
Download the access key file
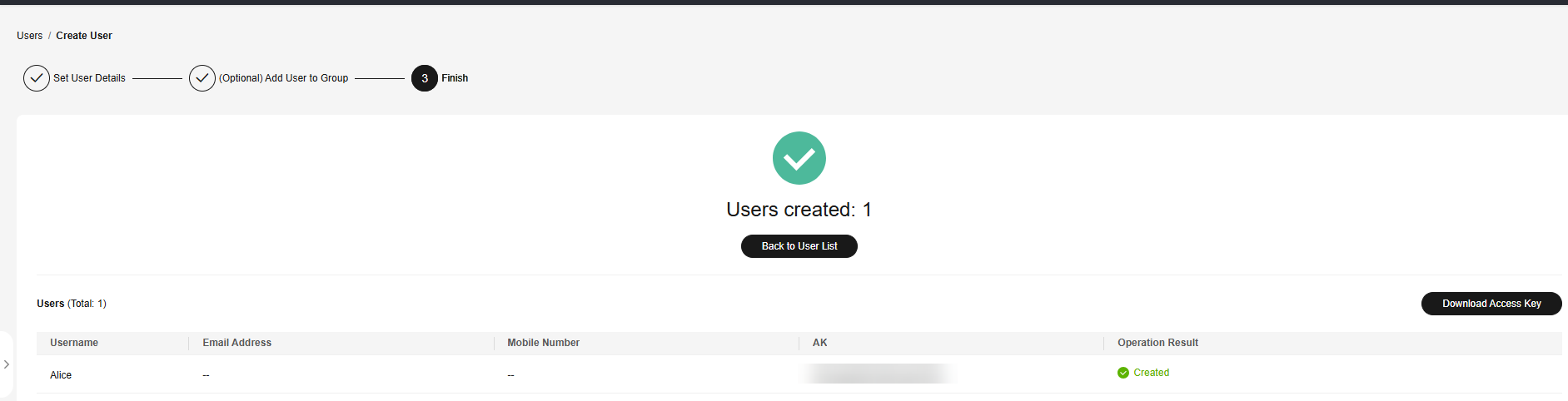(1491, 304)
